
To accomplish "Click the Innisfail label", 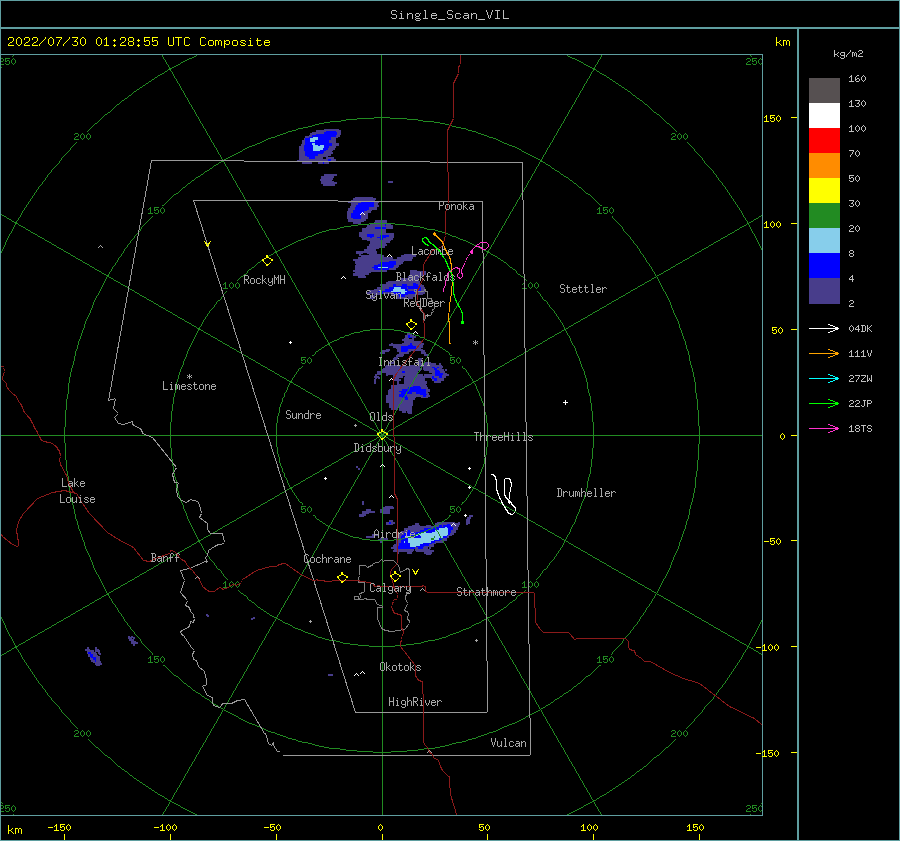I will pos(404,362).
